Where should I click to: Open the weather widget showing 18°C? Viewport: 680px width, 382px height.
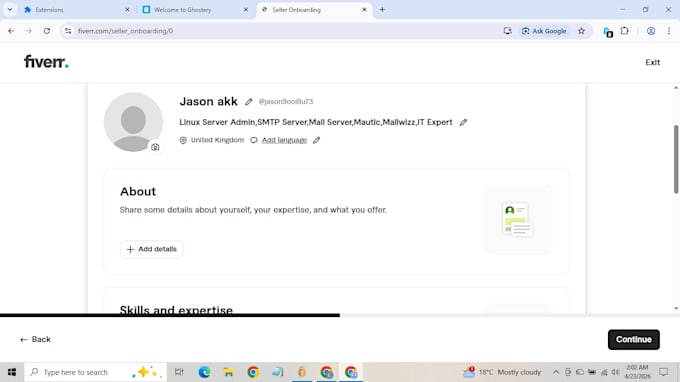(x=502, y=372)
